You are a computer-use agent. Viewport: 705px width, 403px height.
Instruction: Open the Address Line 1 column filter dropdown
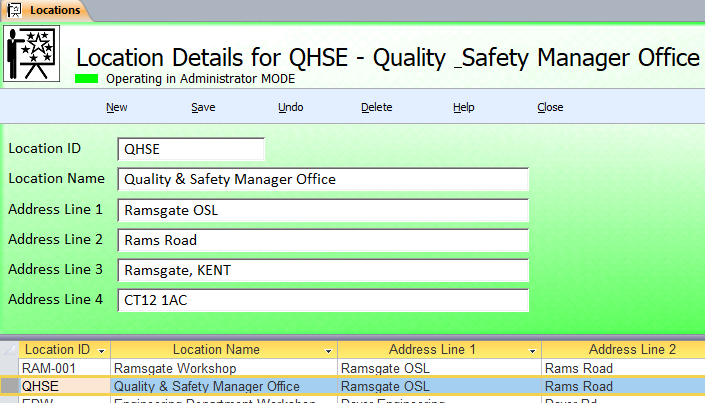[532, 351]
